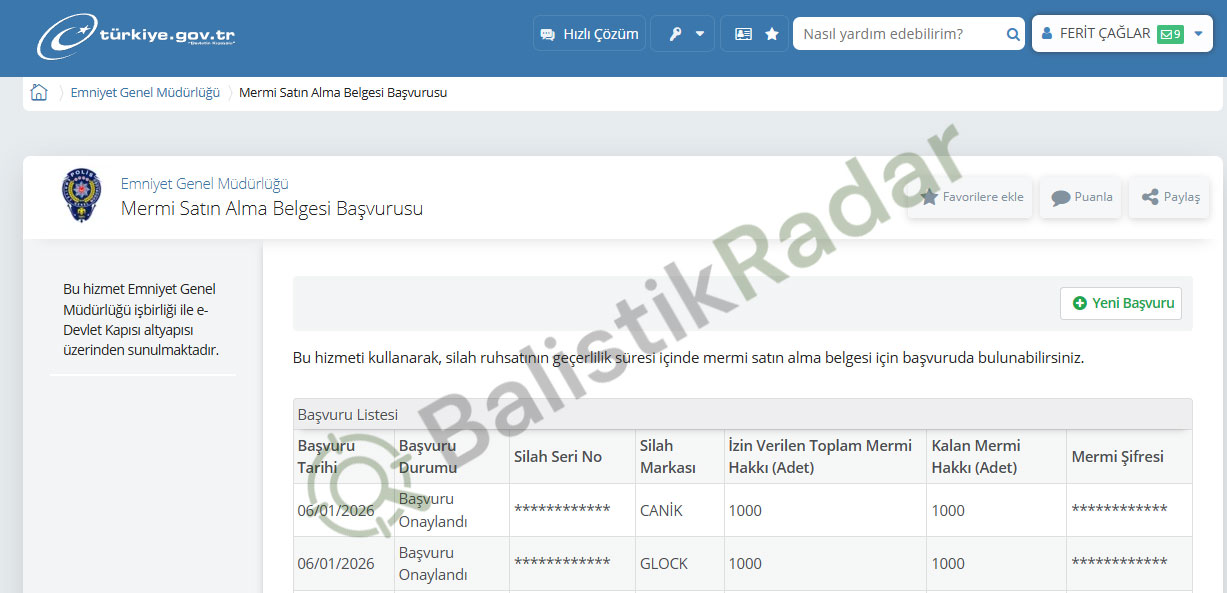Click the Başvuru Listesi table title
The height and width of the screenshot is (593, 1227).
click(348, 414)
